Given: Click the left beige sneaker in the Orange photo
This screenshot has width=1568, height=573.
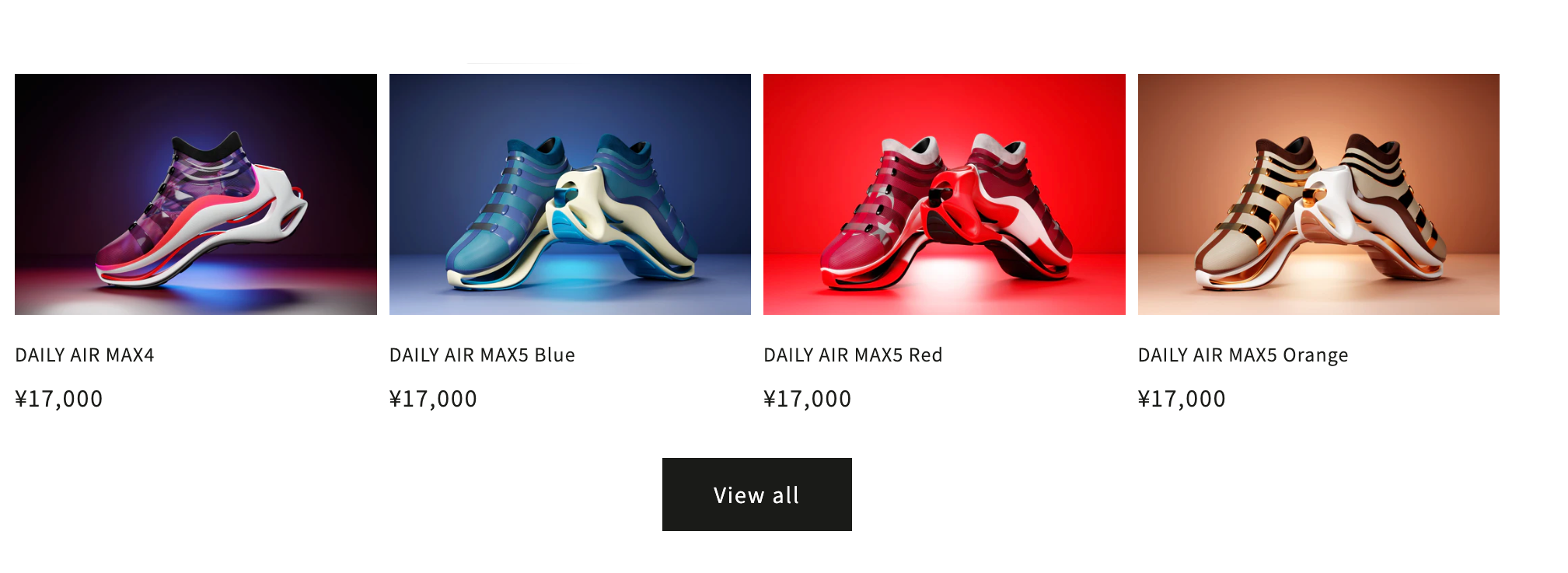Looking at the screenshot, I should click(x=1252, y=214).
